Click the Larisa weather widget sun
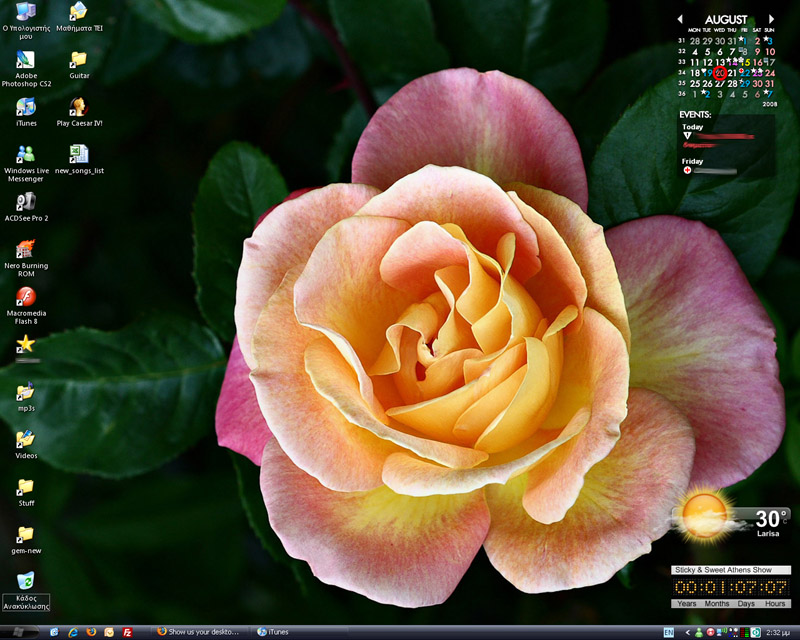The image size is (800, 640). tap(704, 514)
